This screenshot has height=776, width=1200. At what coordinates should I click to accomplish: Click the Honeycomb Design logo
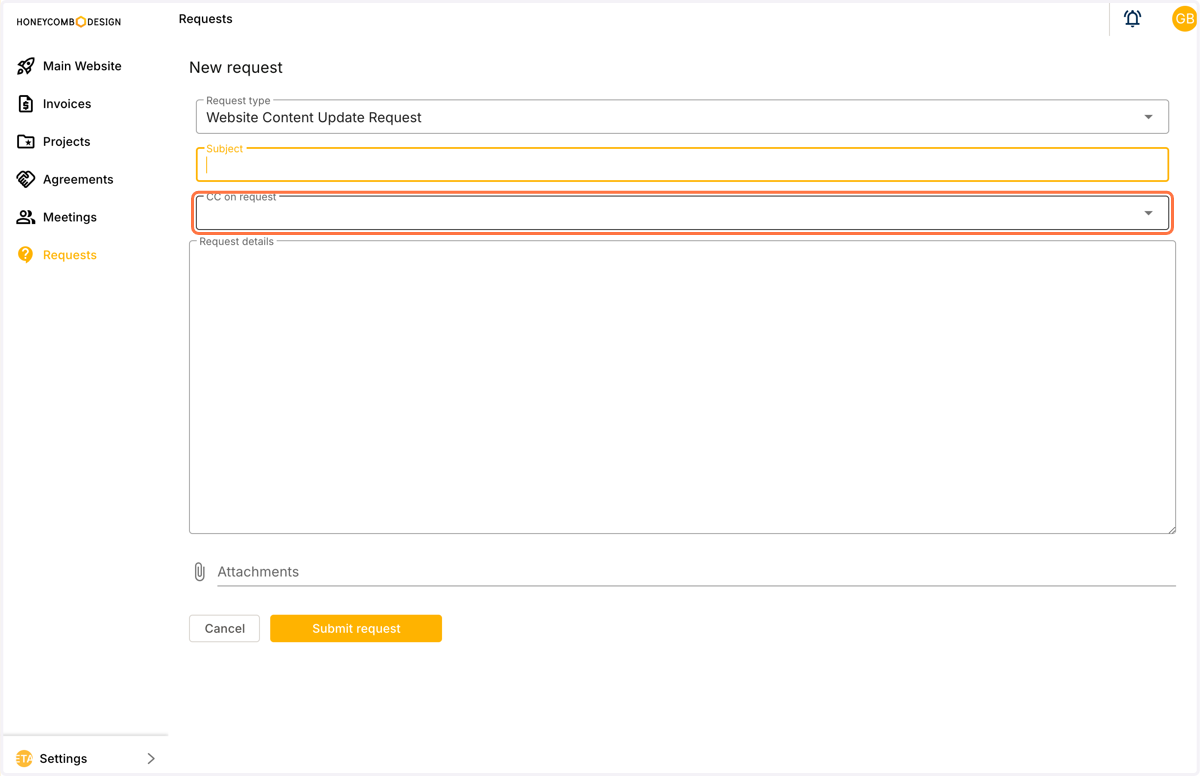[x=69, y=22]
